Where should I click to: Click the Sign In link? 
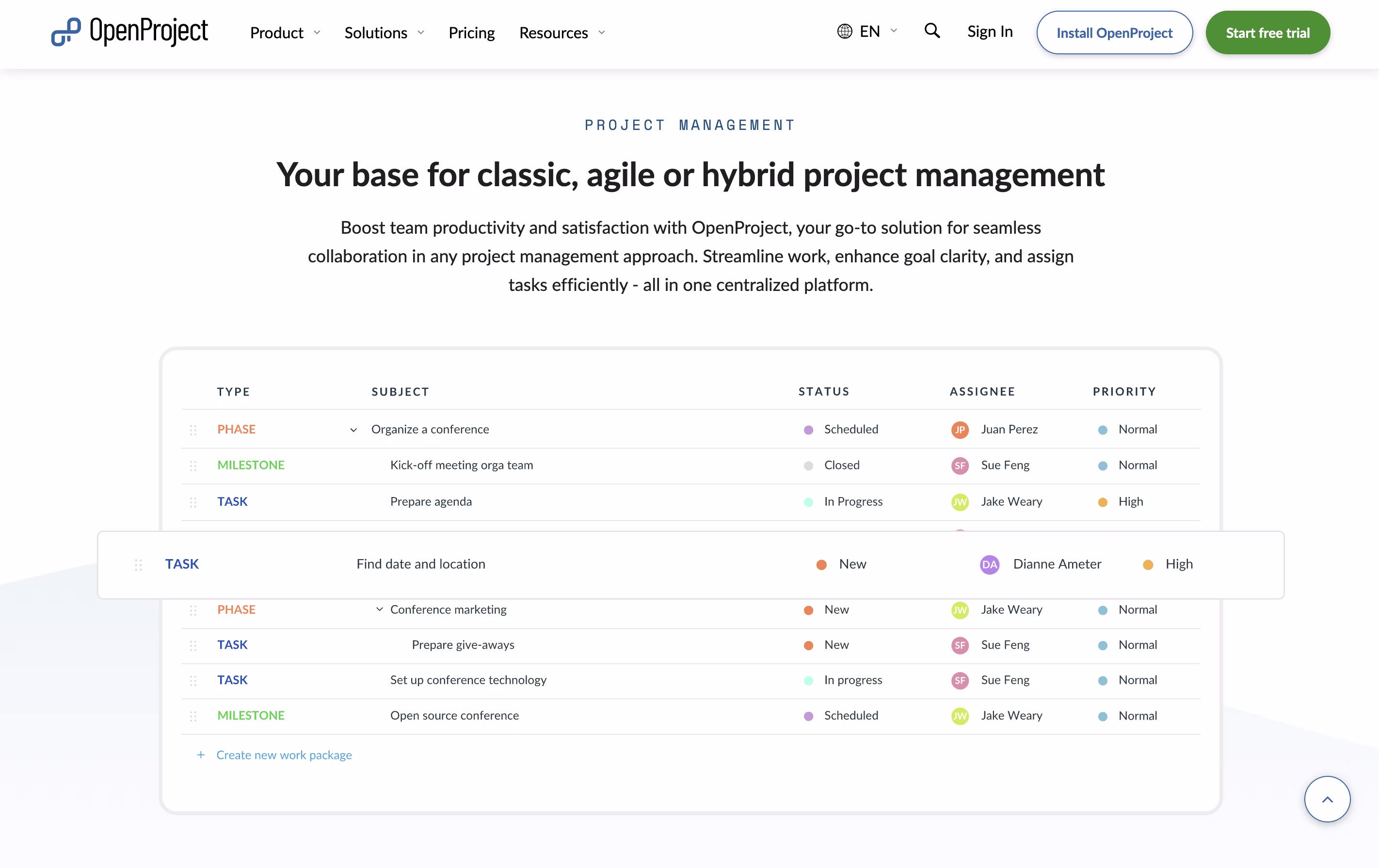(990, 32)
